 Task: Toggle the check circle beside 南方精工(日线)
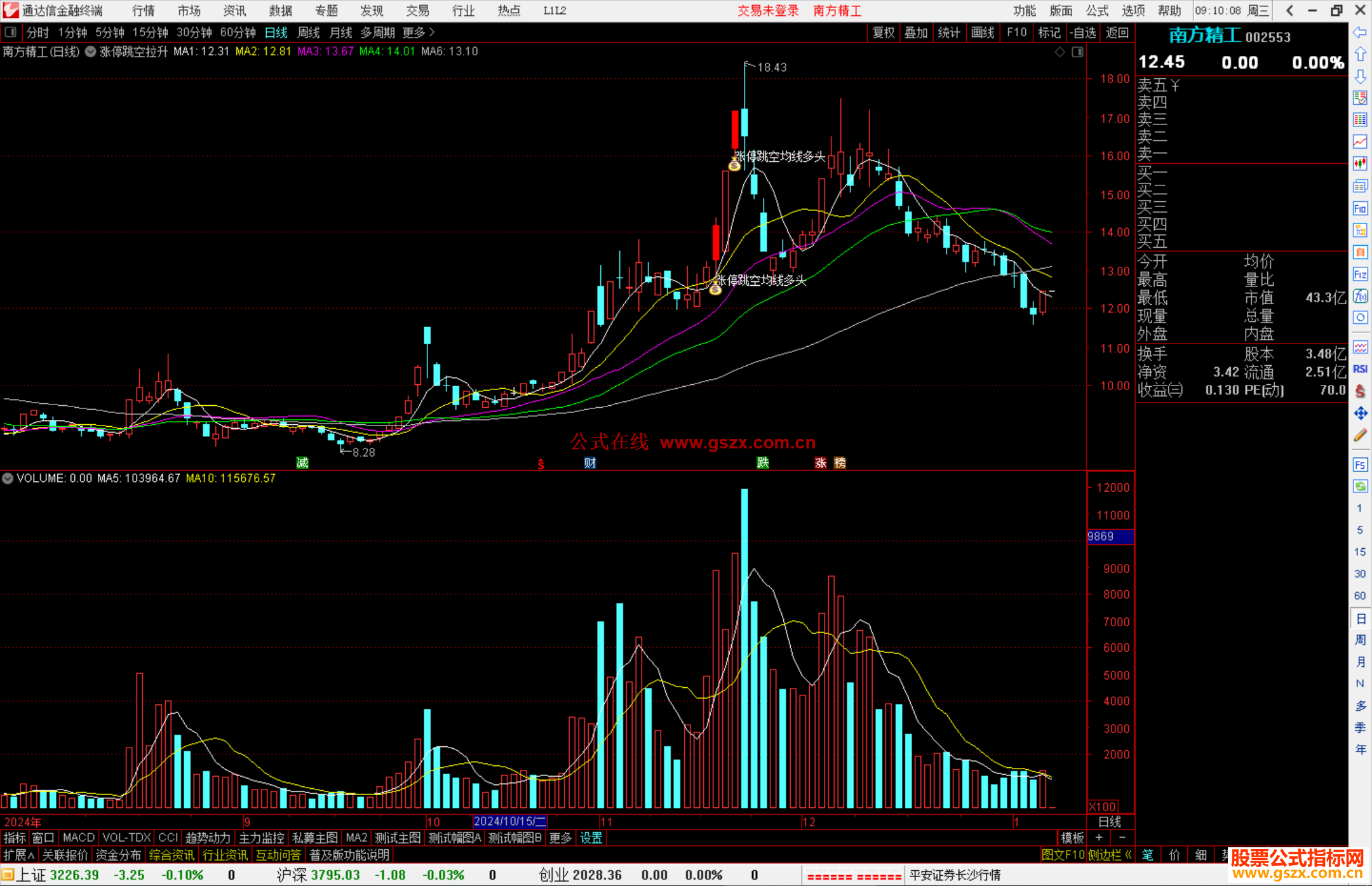pyautogui.click(x=90, y=51)
